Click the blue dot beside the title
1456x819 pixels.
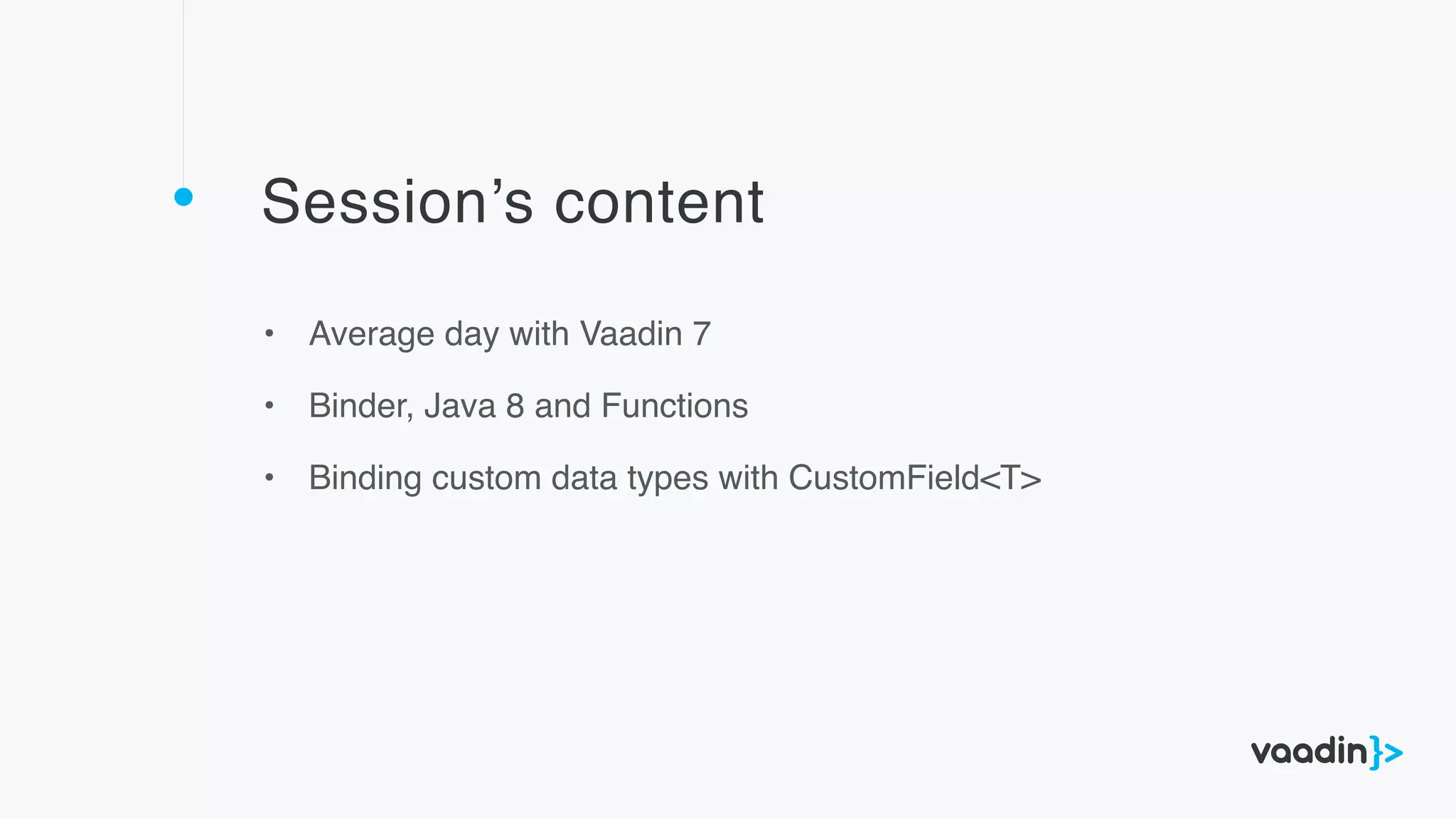tap(183, 197)
